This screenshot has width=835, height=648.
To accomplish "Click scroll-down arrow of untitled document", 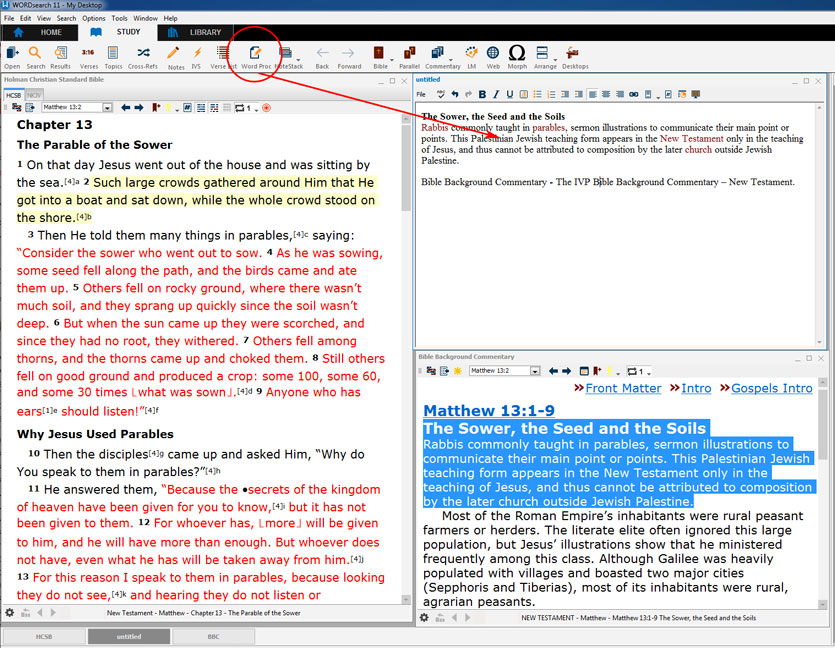I will [819, 342].
